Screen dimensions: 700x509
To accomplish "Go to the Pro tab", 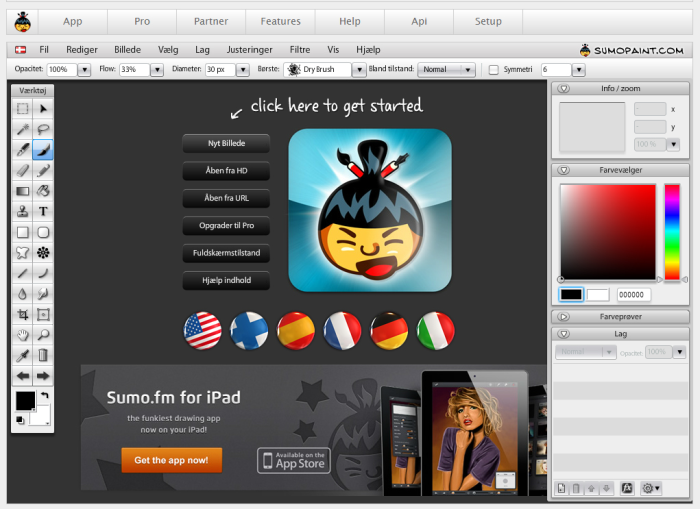I will pos(142,21).
